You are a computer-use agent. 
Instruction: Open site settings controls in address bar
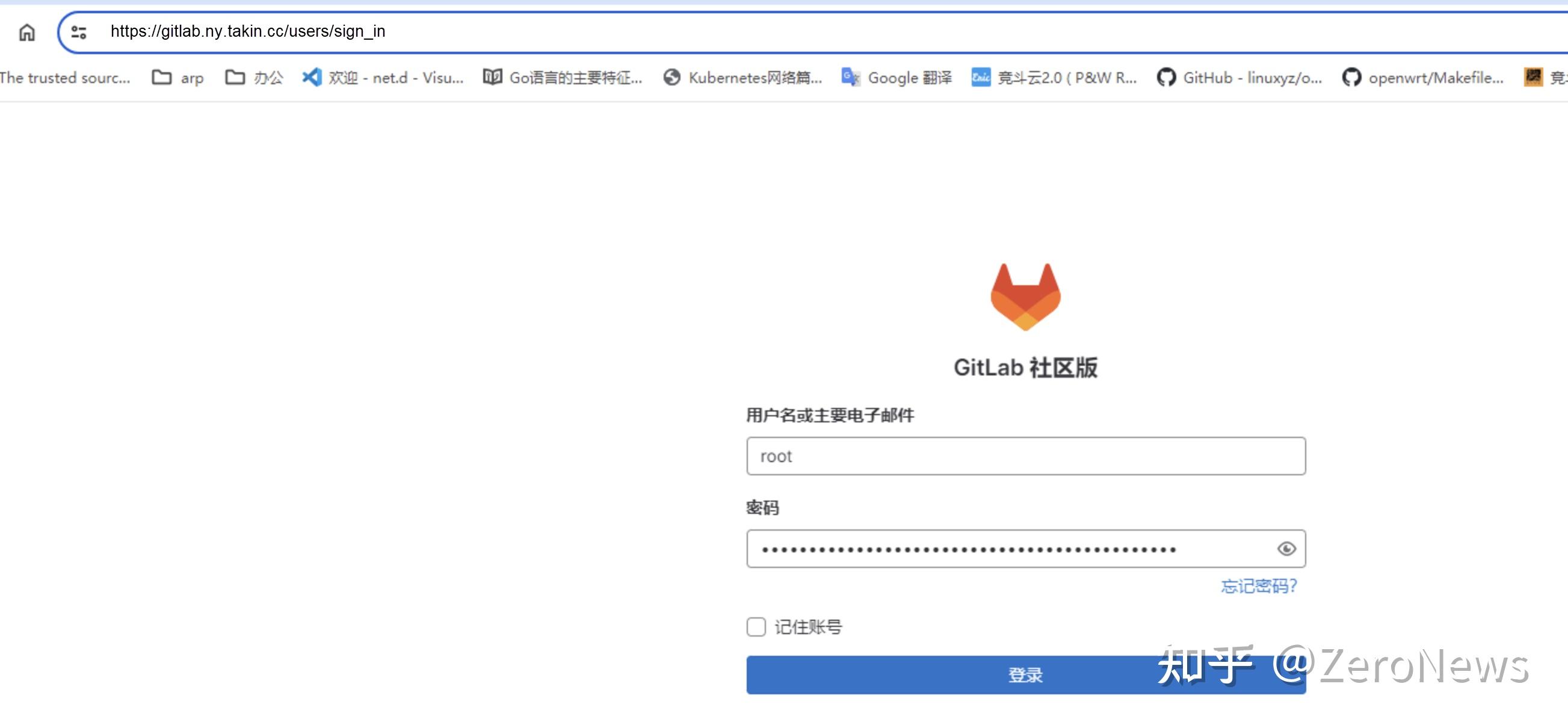point(78,32)
